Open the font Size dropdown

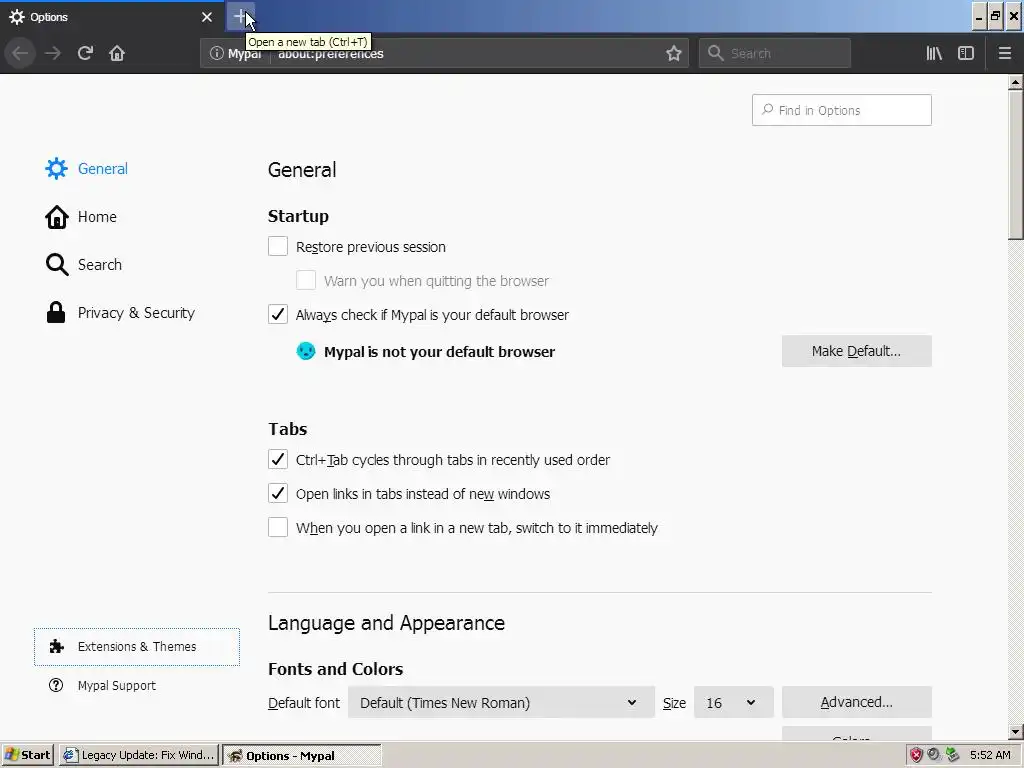coord(733,702)
